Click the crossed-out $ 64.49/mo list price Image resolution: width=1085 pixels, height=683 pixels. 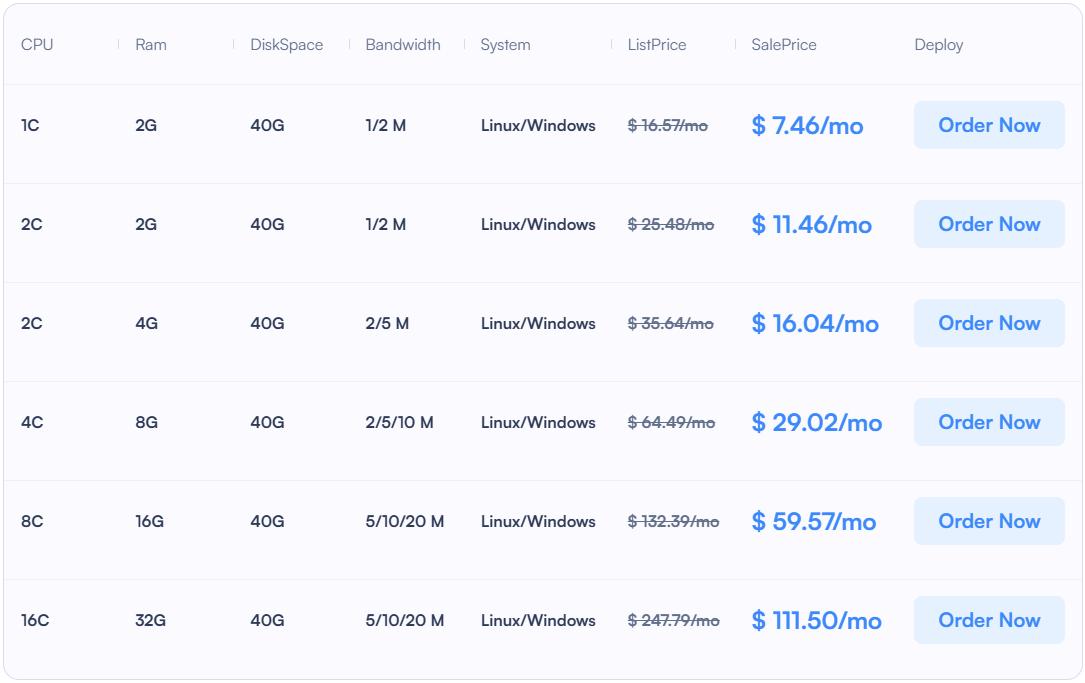(671, 423)
